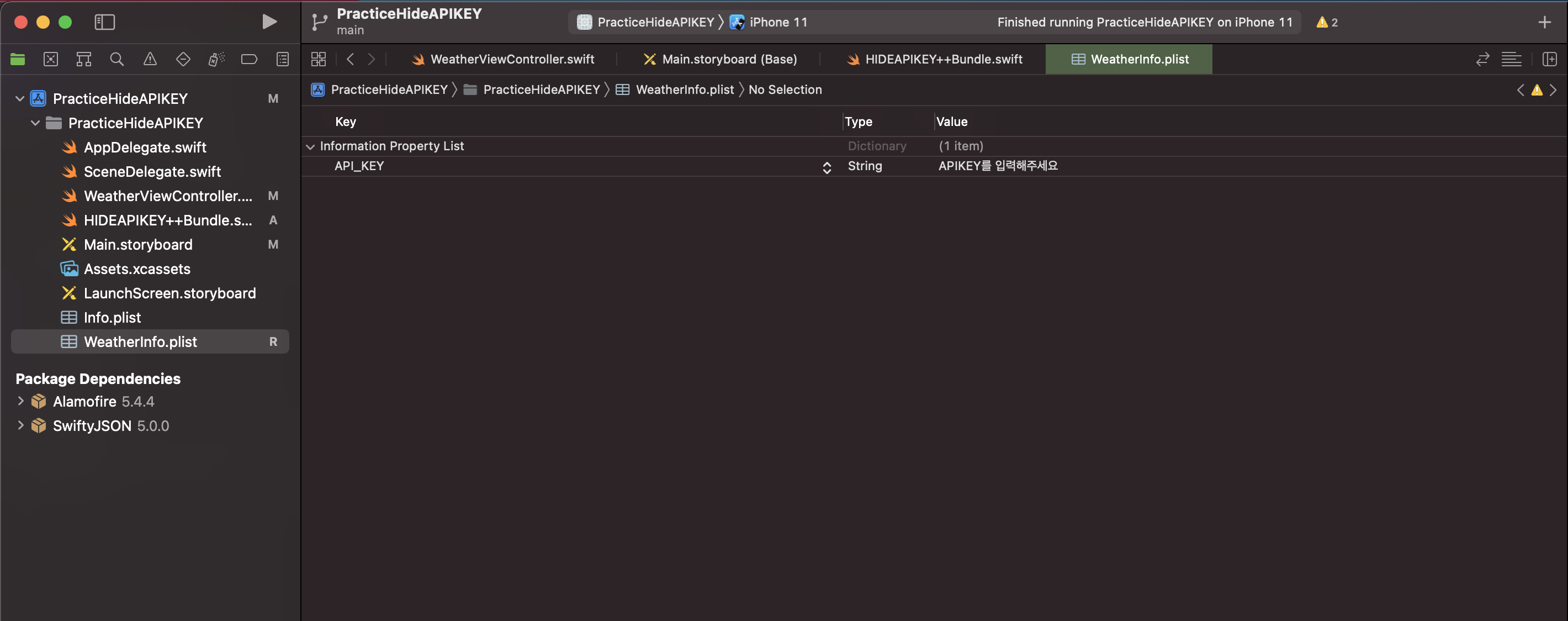Click the plus Library button
This screenshot has height=621, width=1568.
click(1544, 23)
